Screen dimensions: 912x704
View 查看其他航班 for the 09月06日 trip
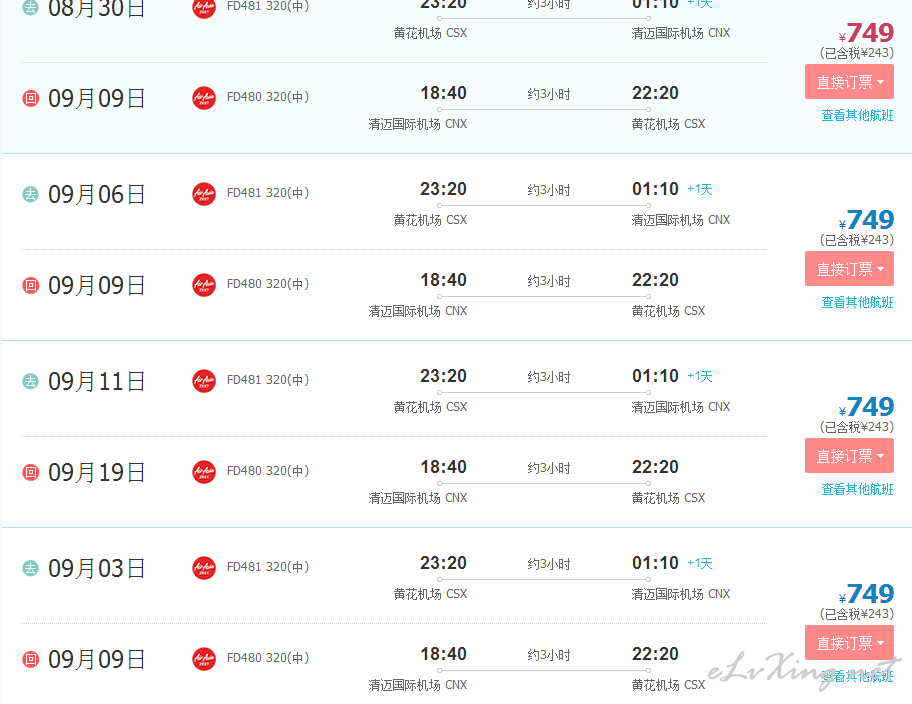tap(857, 302)
